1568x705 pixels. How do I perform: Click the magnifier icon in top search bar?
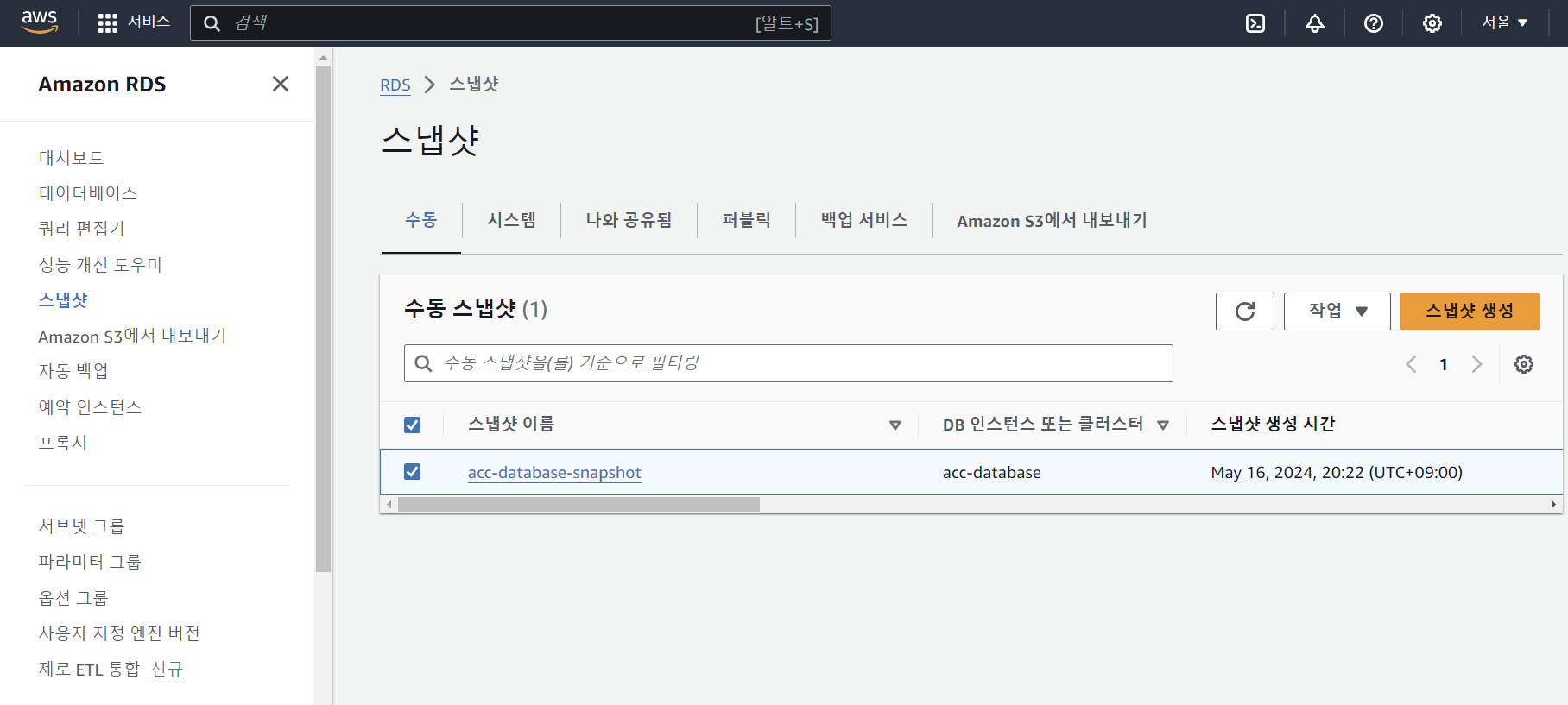tap(212, 23)
